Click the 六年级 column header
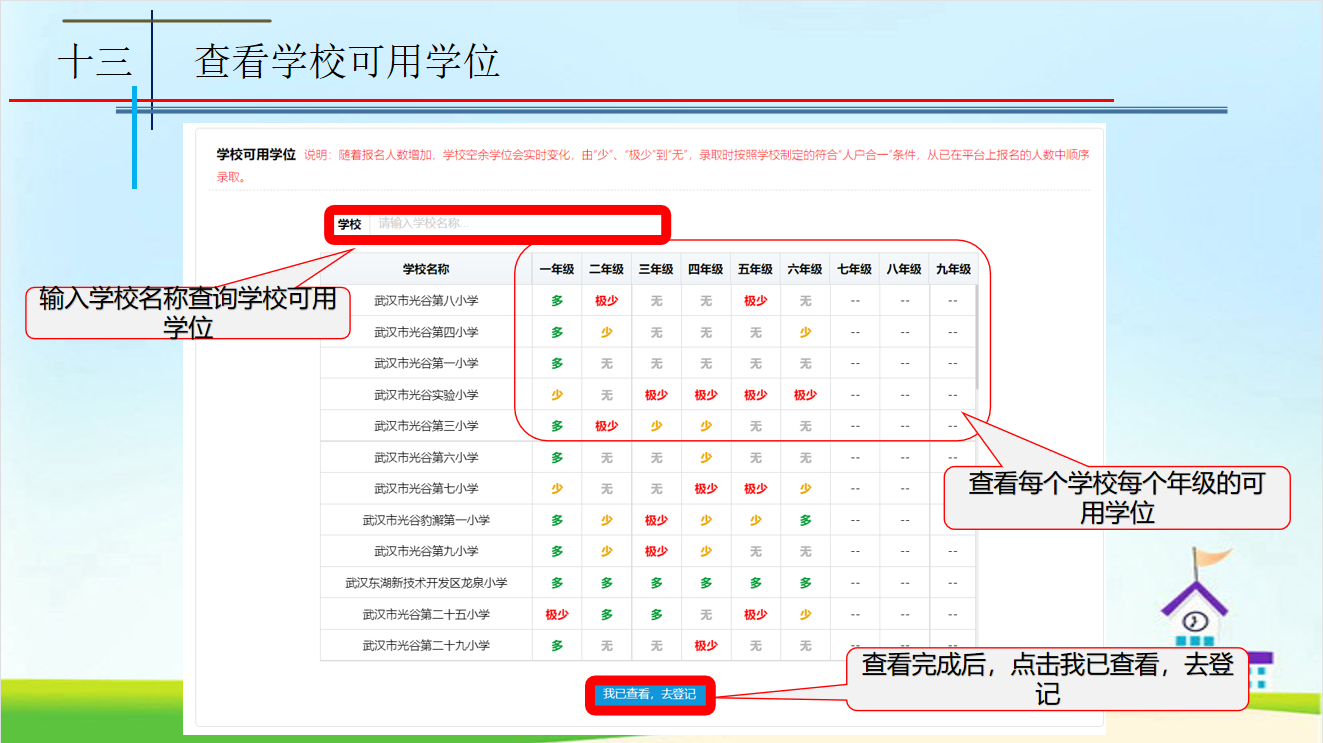This screenshot has width=1323, height=743. point(805,269)
